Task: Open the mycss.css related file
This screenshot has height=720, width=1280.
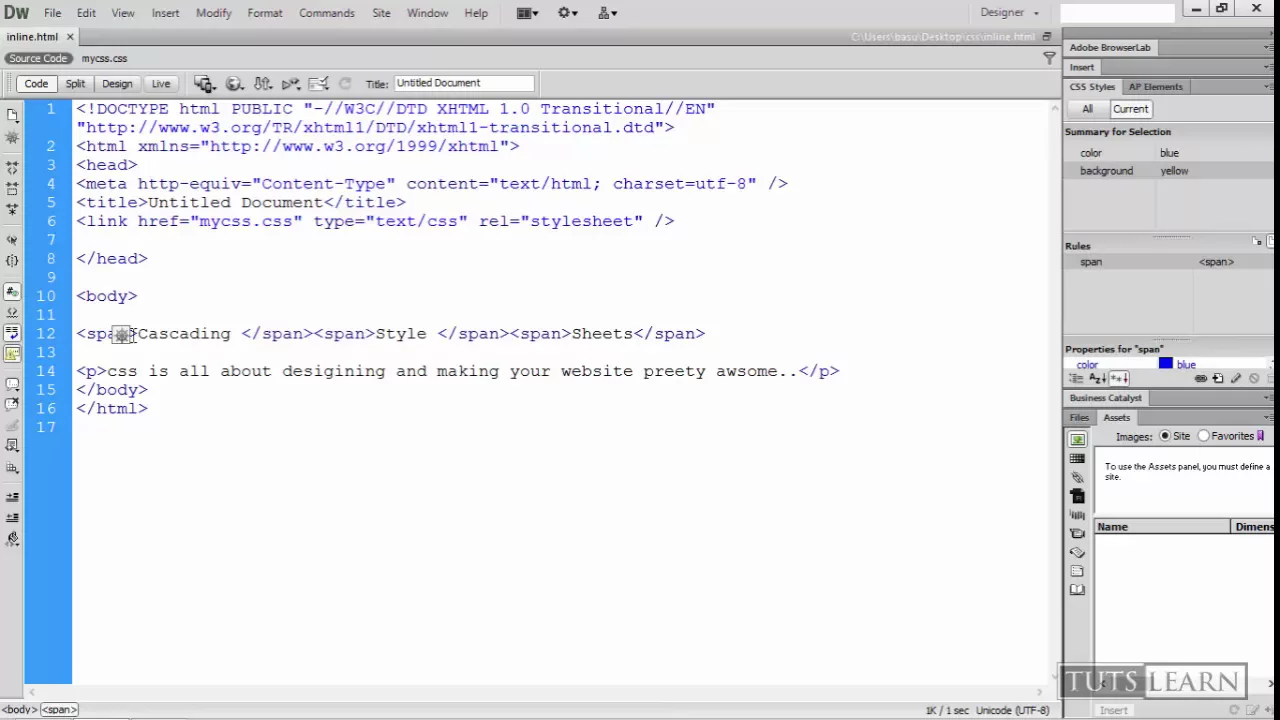Action: coord(104,58)
